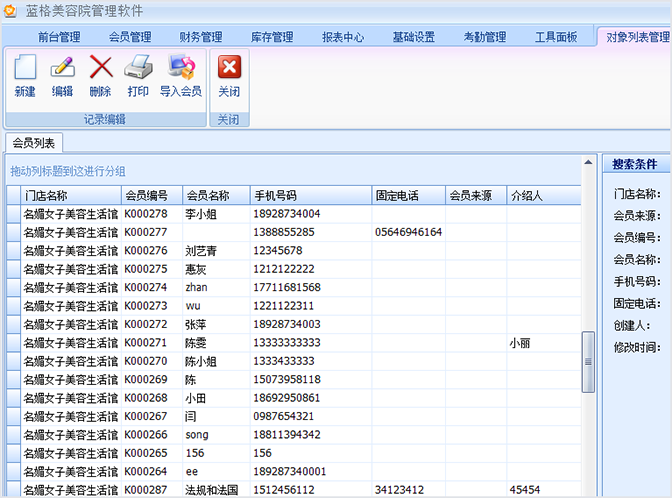Select the 财务管理 ribbon tab
Image resolution: width=672 pixels, height=498 pixels.
pyautogui.click(x=201, y=38)
